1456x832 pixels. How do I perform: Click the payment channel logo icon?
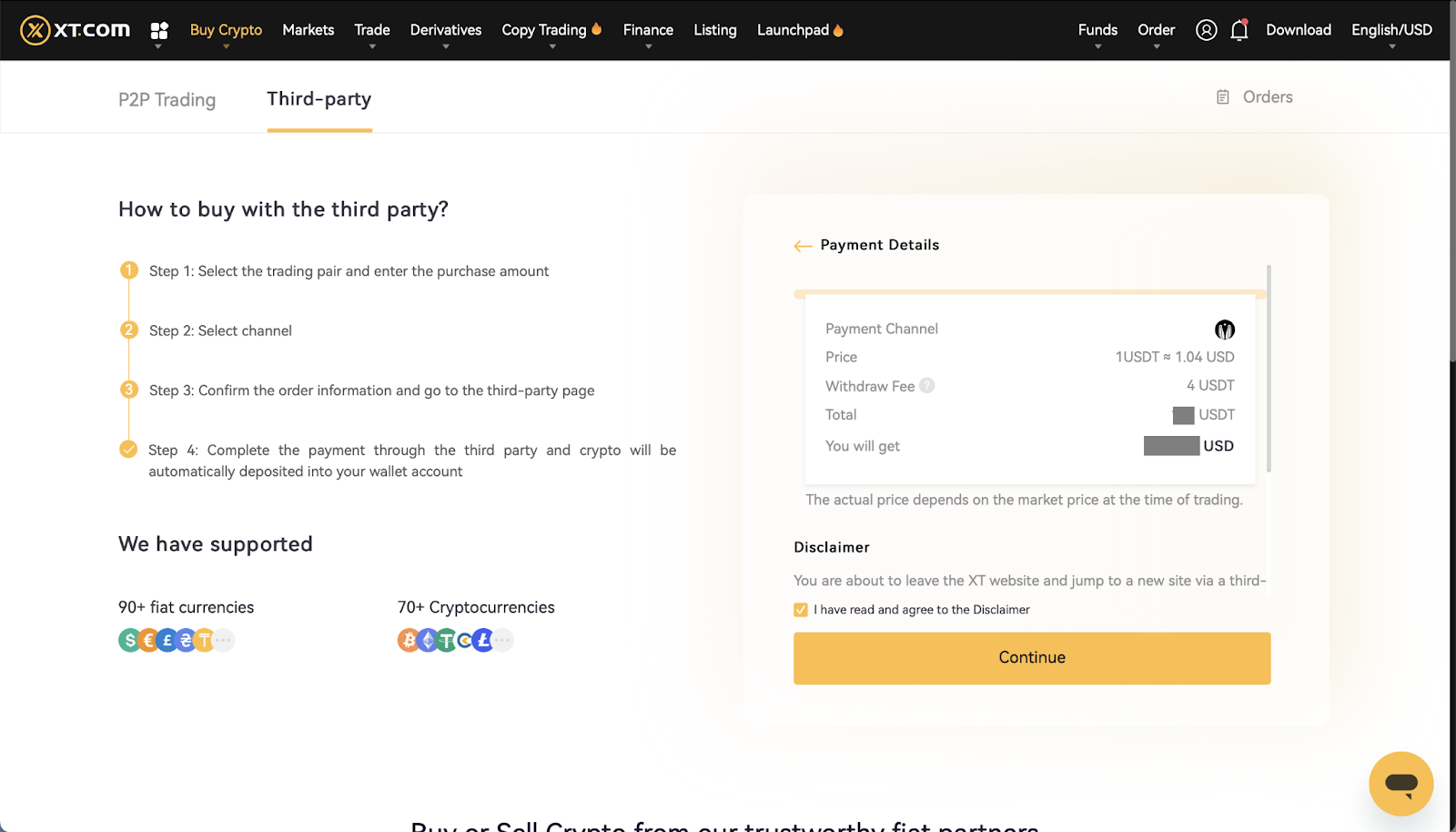[x=1225, y=330]
